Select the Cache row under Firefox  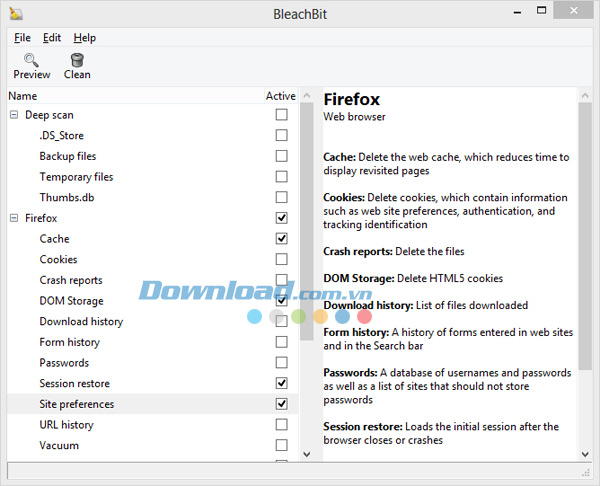click(153, 238)
